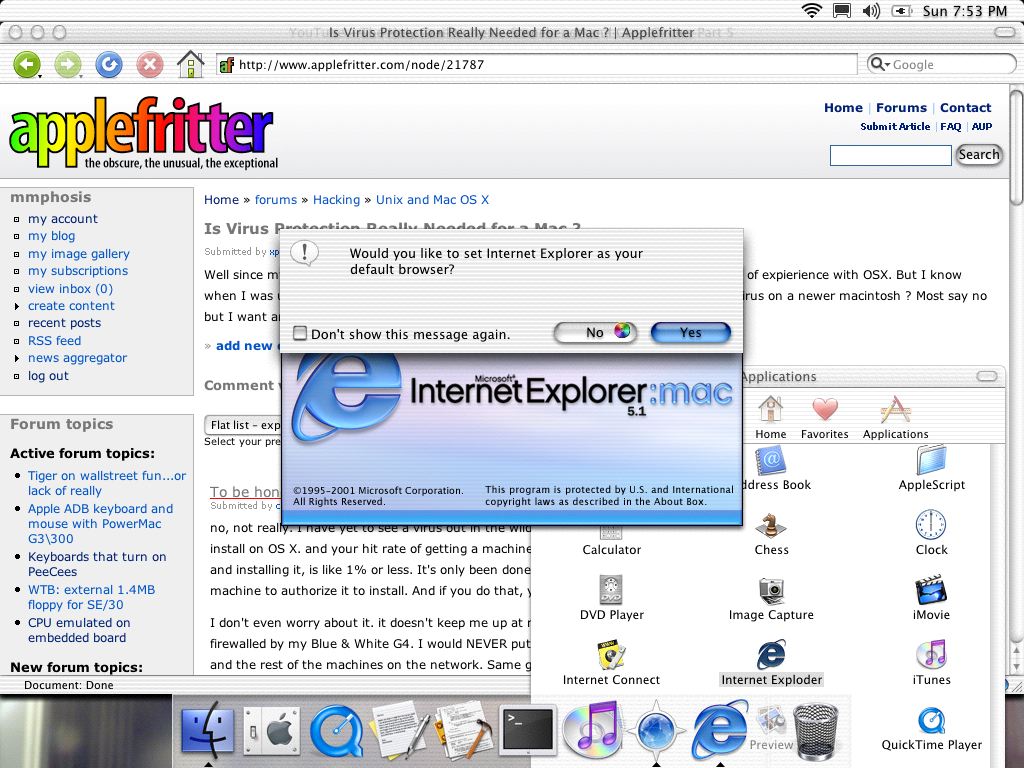Screen dimensions: 1024x768
Task: Click the menu bar clock "Sun 7:53 PM"
Action: point(965,10)
